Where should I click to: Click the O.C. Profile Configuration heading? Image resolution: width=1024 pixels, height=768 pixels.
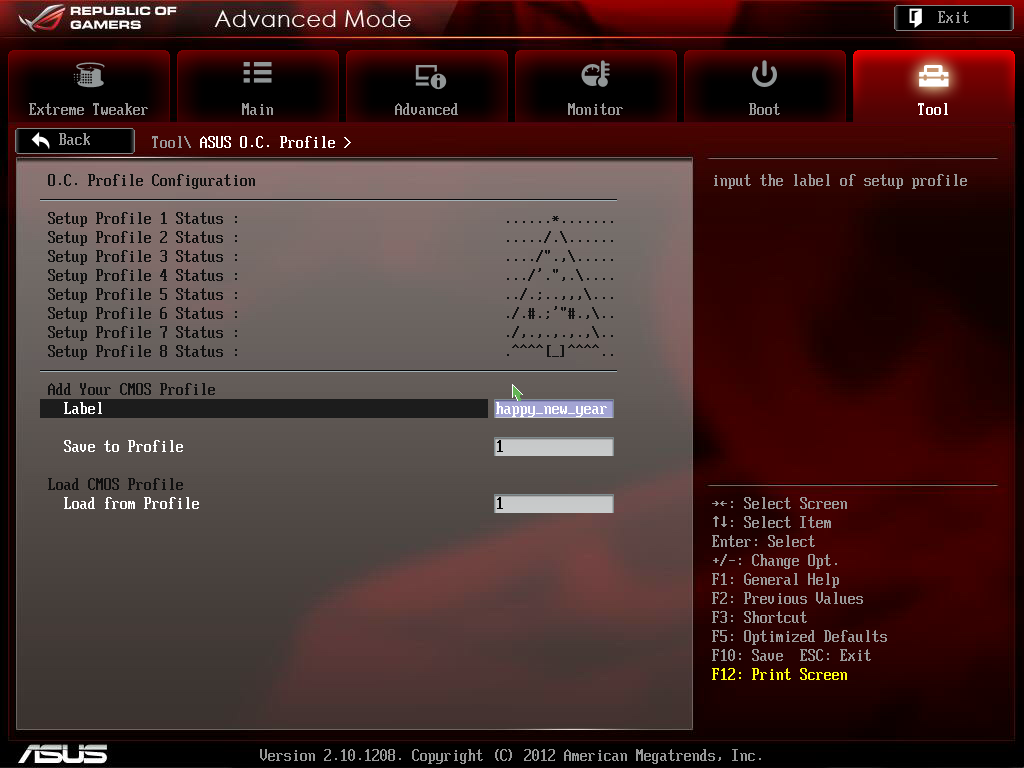[152, 181]
